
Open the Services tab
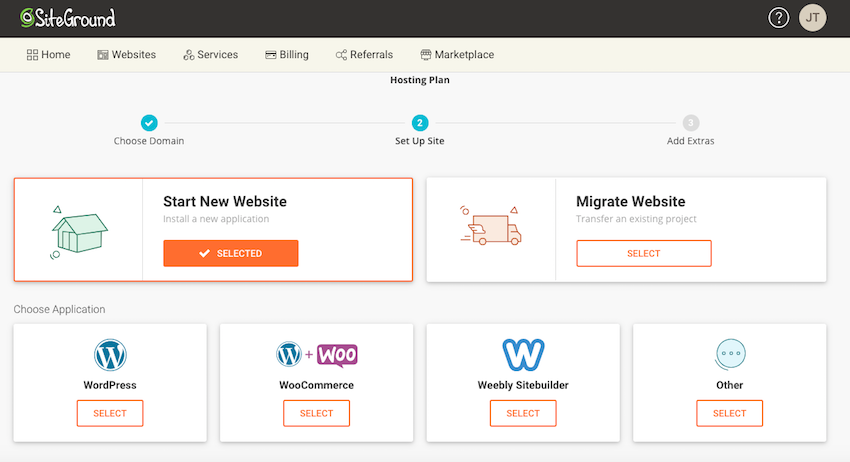(x=211, y=54)
